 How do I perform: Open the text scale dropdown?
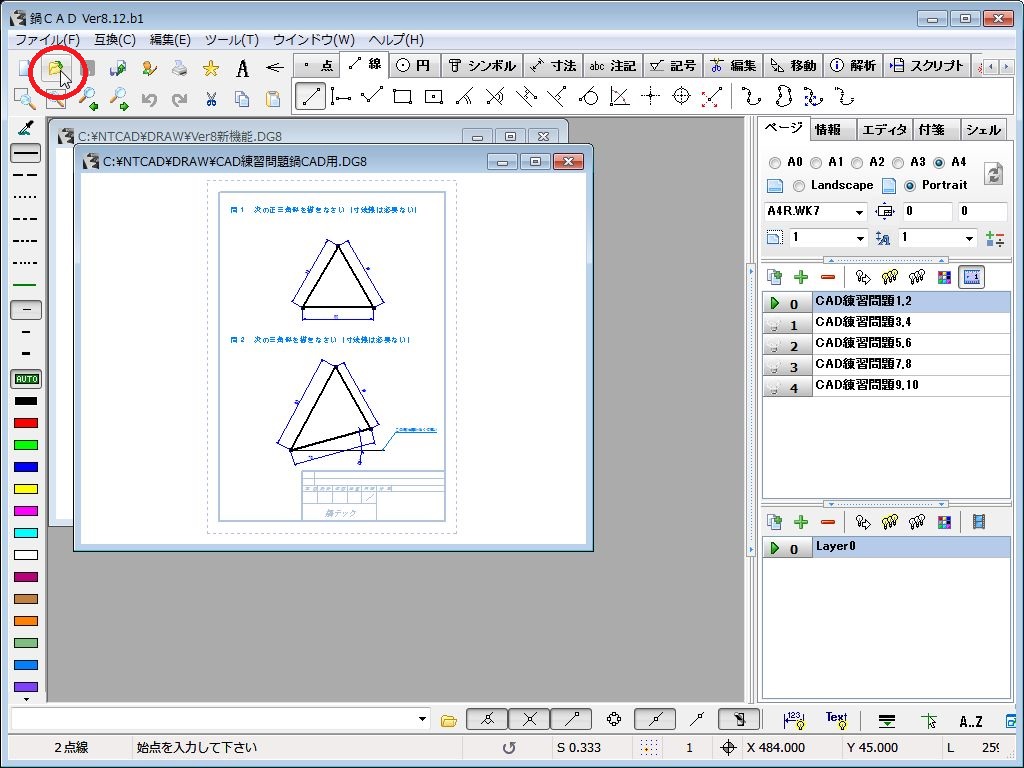point(968,238)
